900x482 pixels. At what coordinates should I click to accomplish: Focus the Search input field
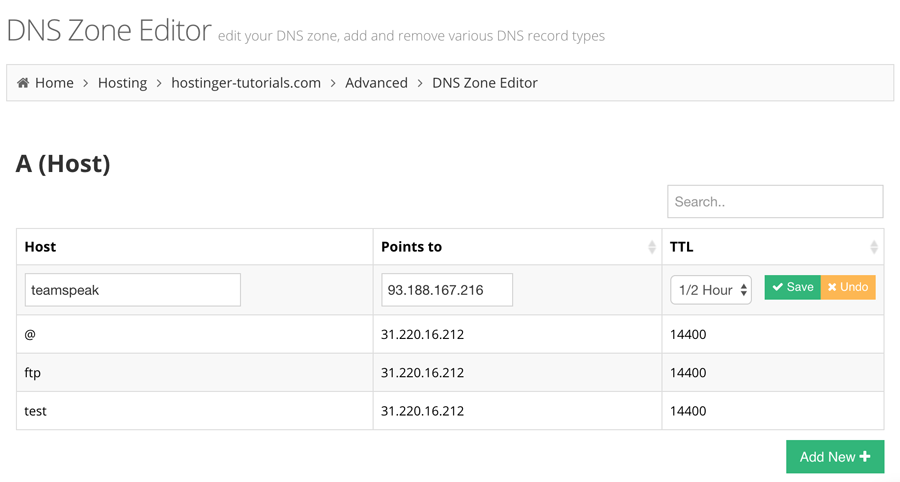[775, 202]
